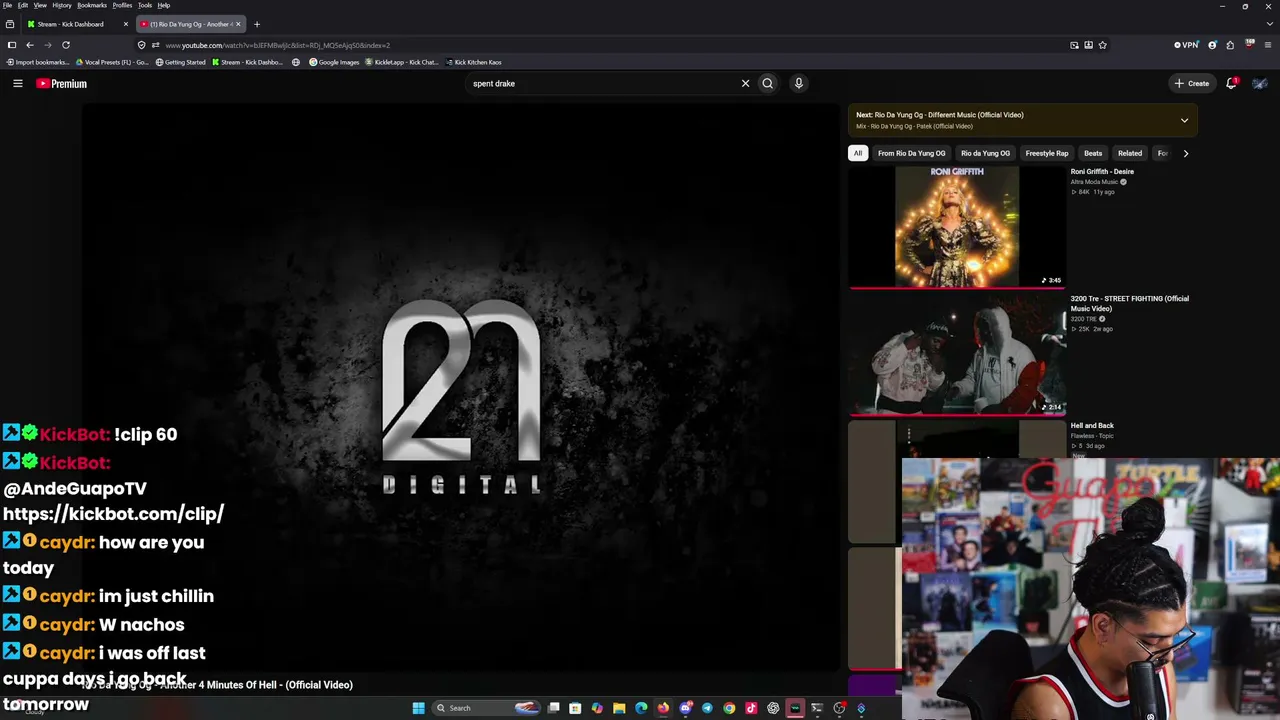Go to YouTube Premium home via logo

[62, 84]
